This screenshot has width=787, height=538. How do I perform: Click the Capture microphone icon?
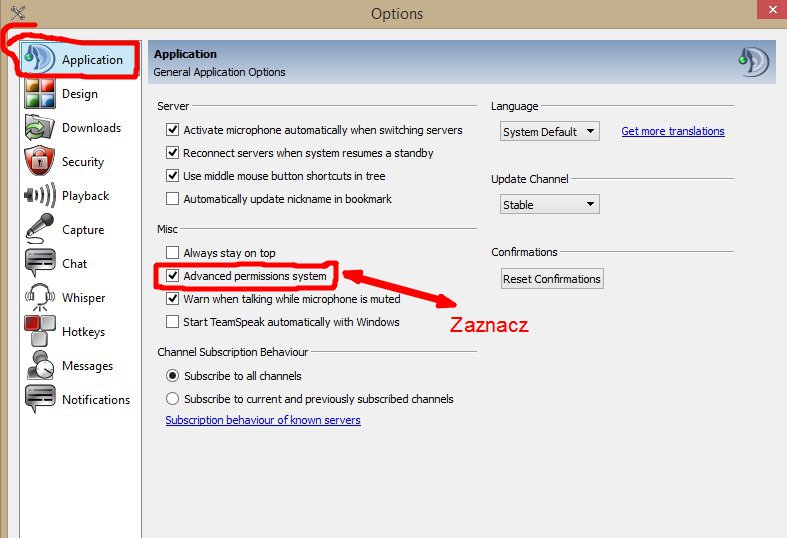coord(40,229)
